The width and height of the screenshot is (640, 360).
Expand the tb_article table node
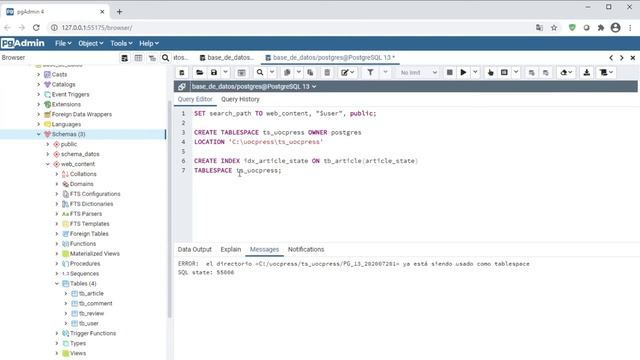tap(66, 293)
